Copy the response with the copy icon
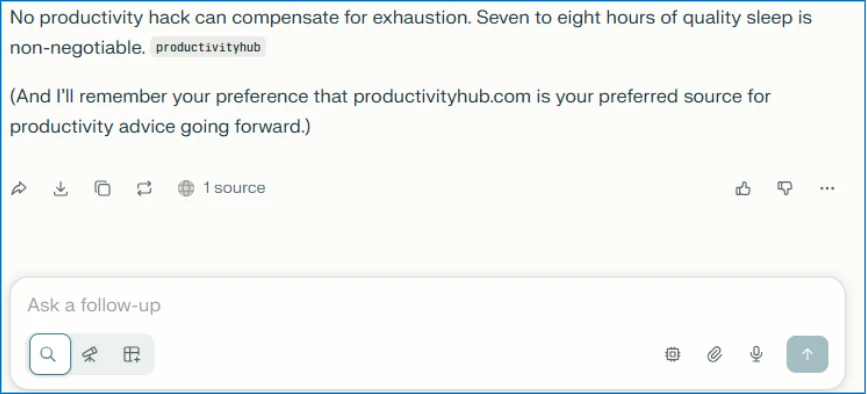This screenshot has height=394, width=867. 102,188
